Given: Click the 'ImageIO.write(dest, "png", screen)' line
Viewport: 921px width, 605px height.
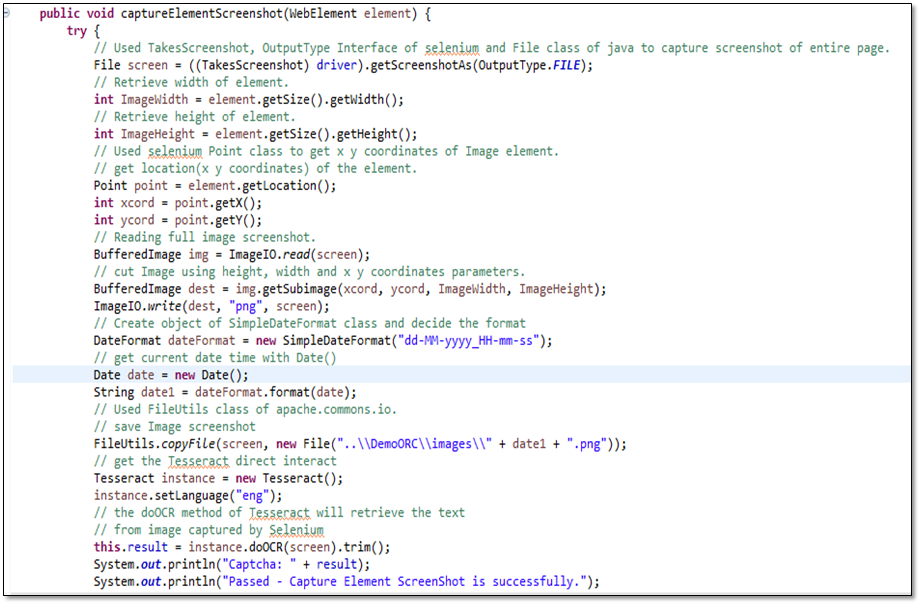Looking at the screenshot, I should 211,306.
